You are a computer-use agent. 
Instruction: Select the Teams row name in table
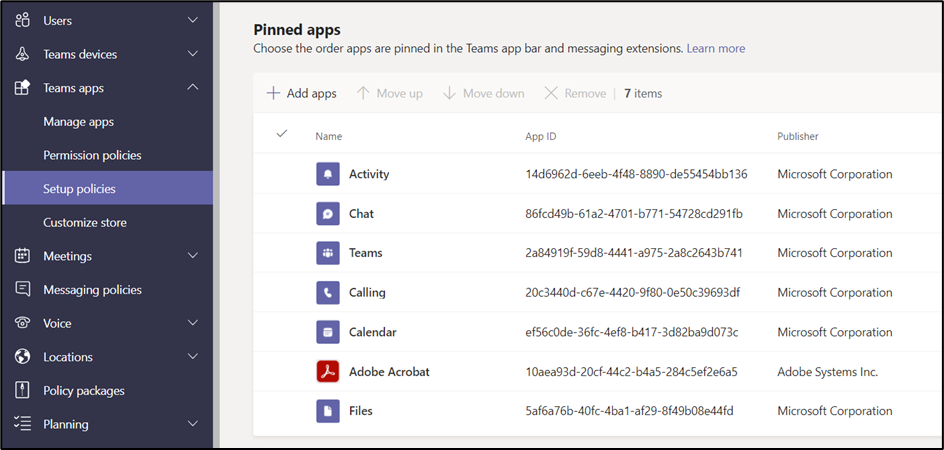pyautogui.click(x=365, y=253)
